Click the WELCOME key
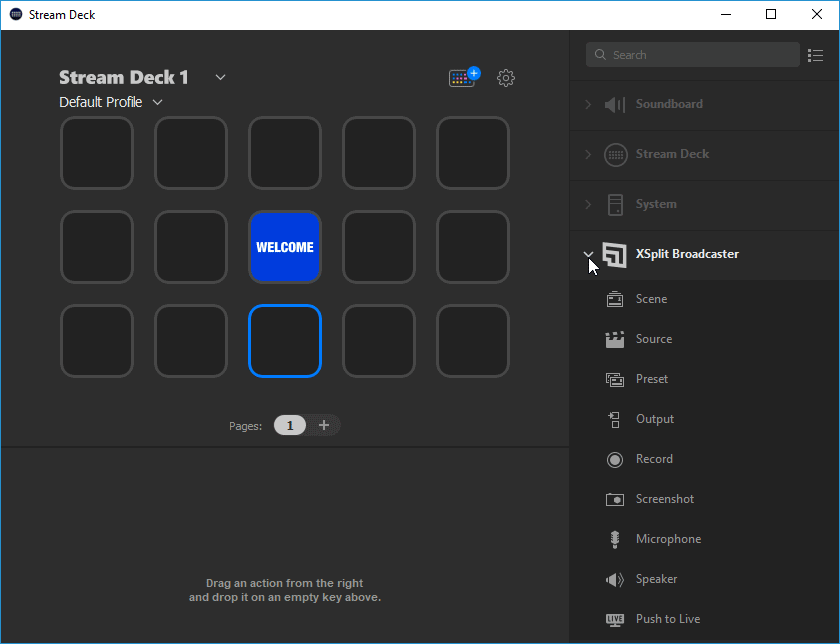 pos(285,247)
